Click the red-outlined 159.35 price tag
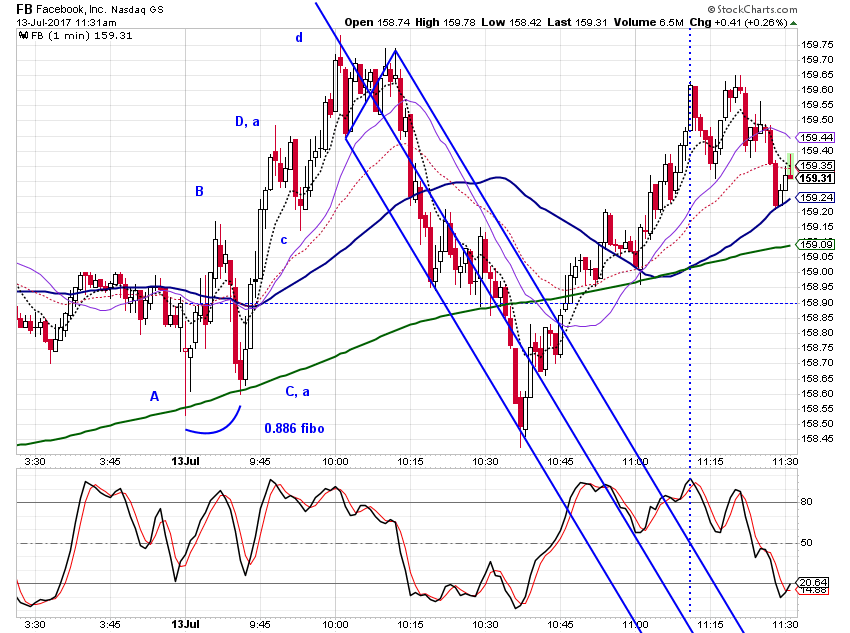 (x=815, y=165)
